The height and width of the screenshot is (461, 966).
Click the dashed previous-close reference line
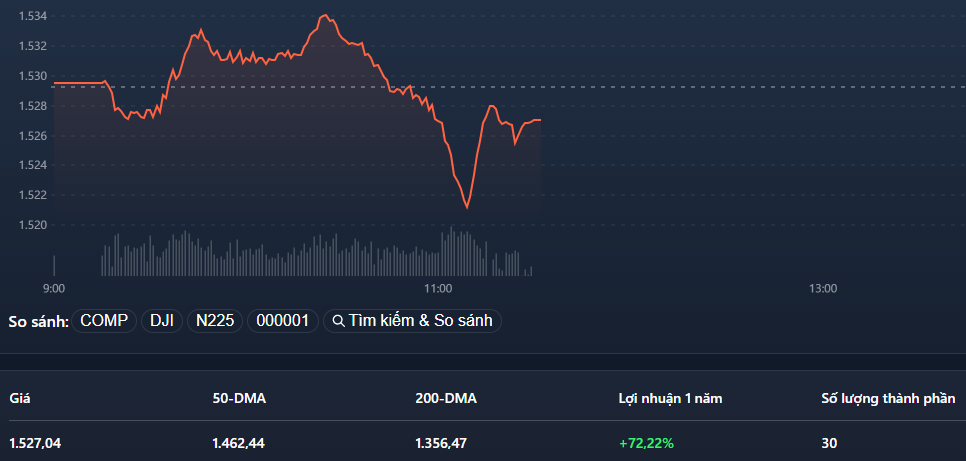(700, 87)
